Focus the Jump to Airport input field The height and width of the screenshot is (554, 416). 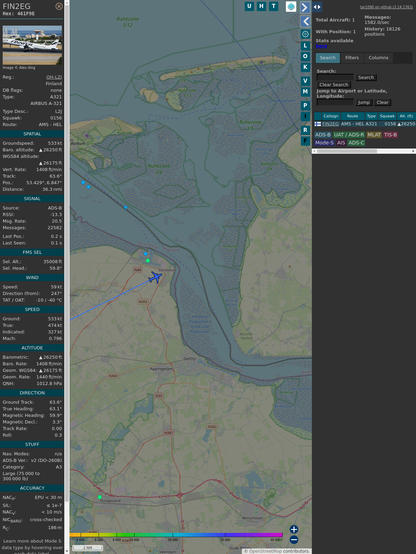pyautogui.click(x=335, y=102)
